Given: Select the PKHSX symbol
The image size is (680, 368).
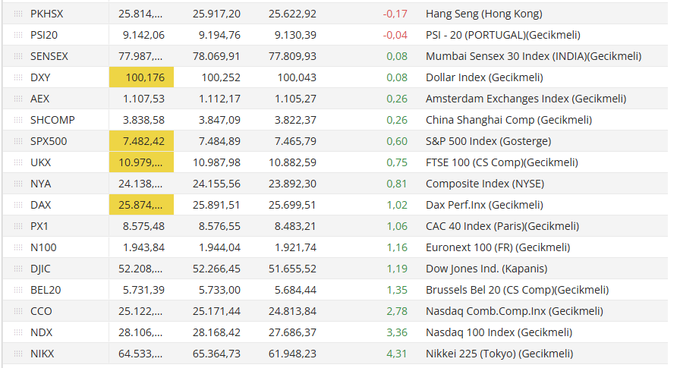Looking at the screenshot, I should click(x=46, y=14).
